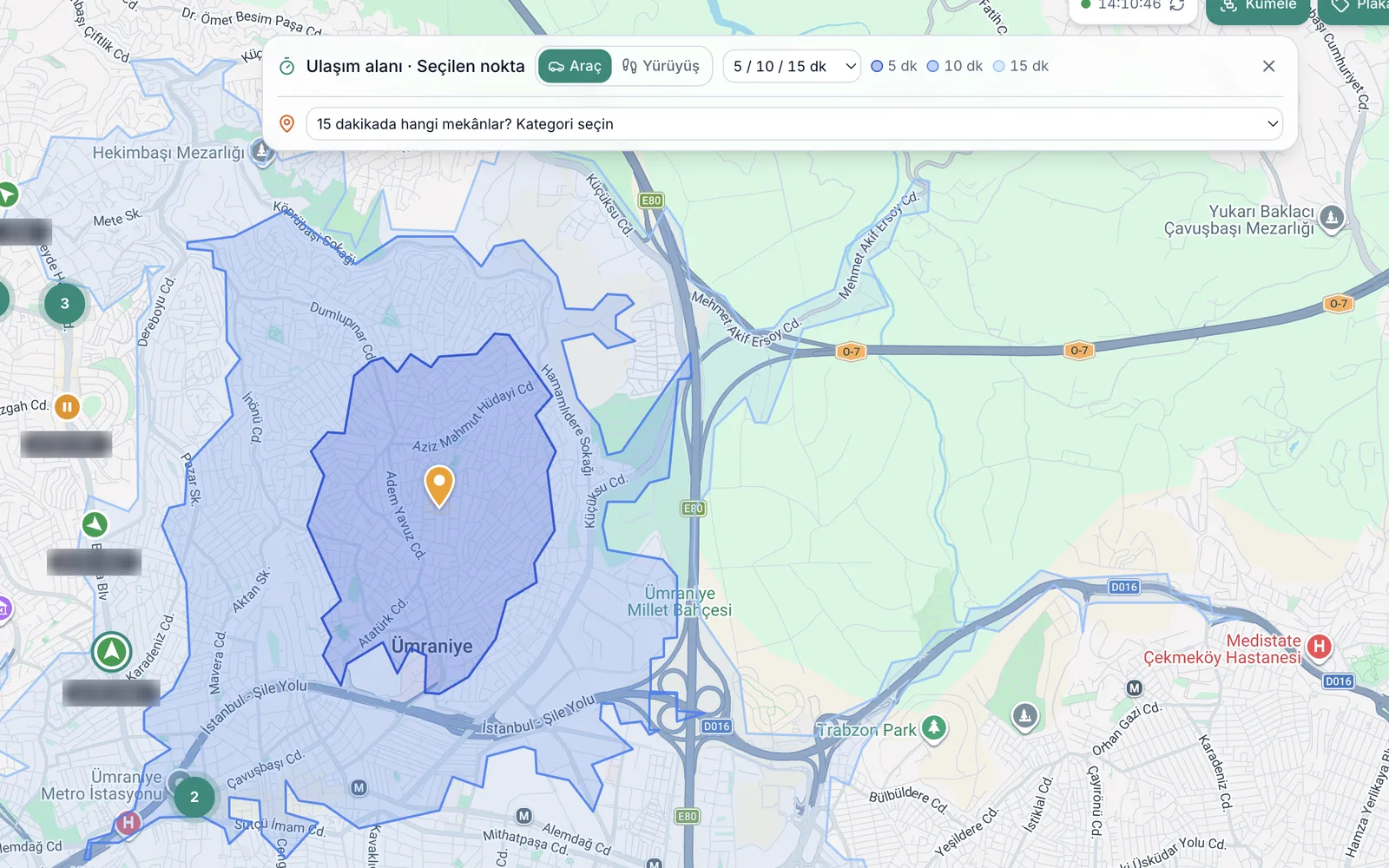Close the Ulaşım alanı panel
Screen dimensions: 1389x868
click(x=1268, y=66)
